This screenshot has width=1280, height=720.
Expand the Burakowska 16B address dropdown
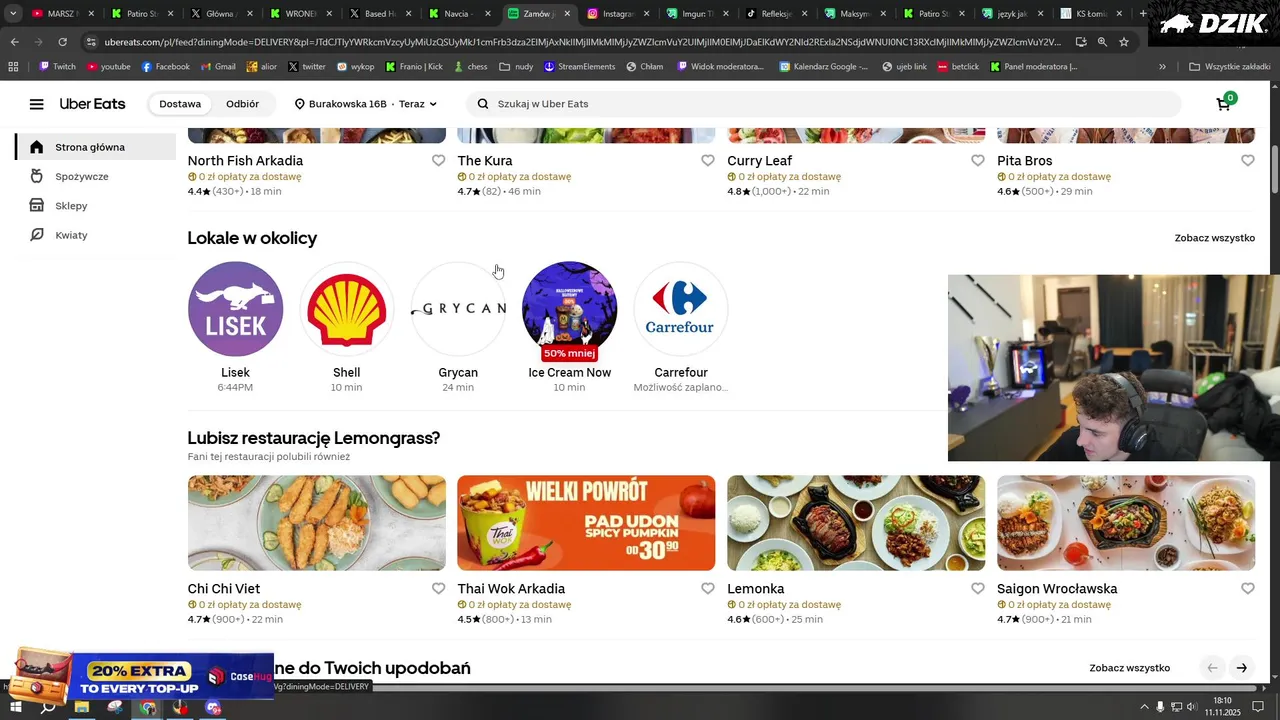(x=366, y=104)
